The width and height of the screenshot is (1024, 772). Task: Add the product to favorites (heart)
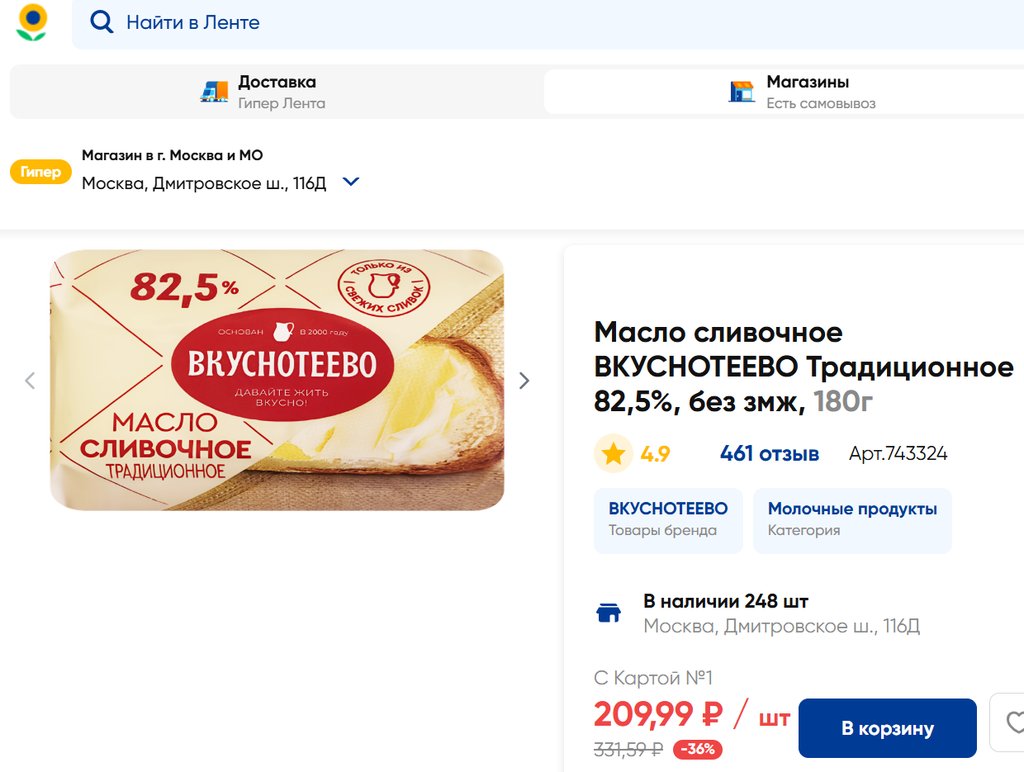tap(1012, 722)
